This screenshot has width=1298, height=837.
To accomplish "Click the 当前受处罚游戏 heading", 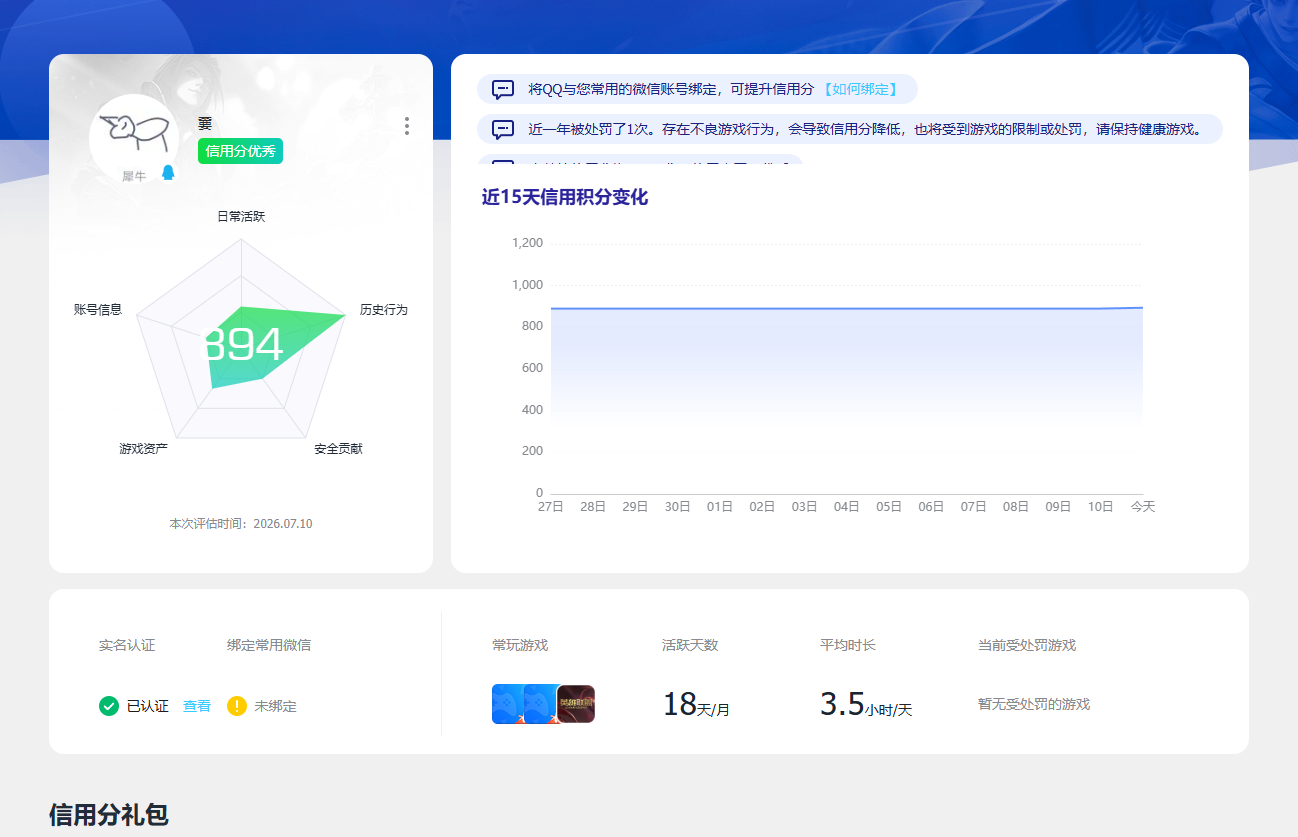I will (x=1027, y=645).
